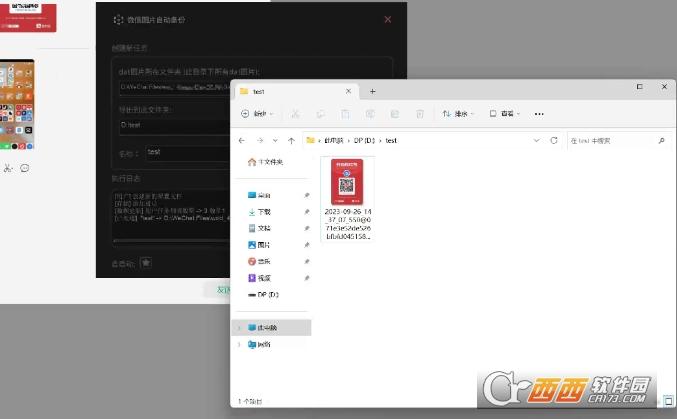The width and height of the screenshot is (677, 419).
Task: Add a new Explorer tab
Action: pyautogui.click(x=373, y=92)
